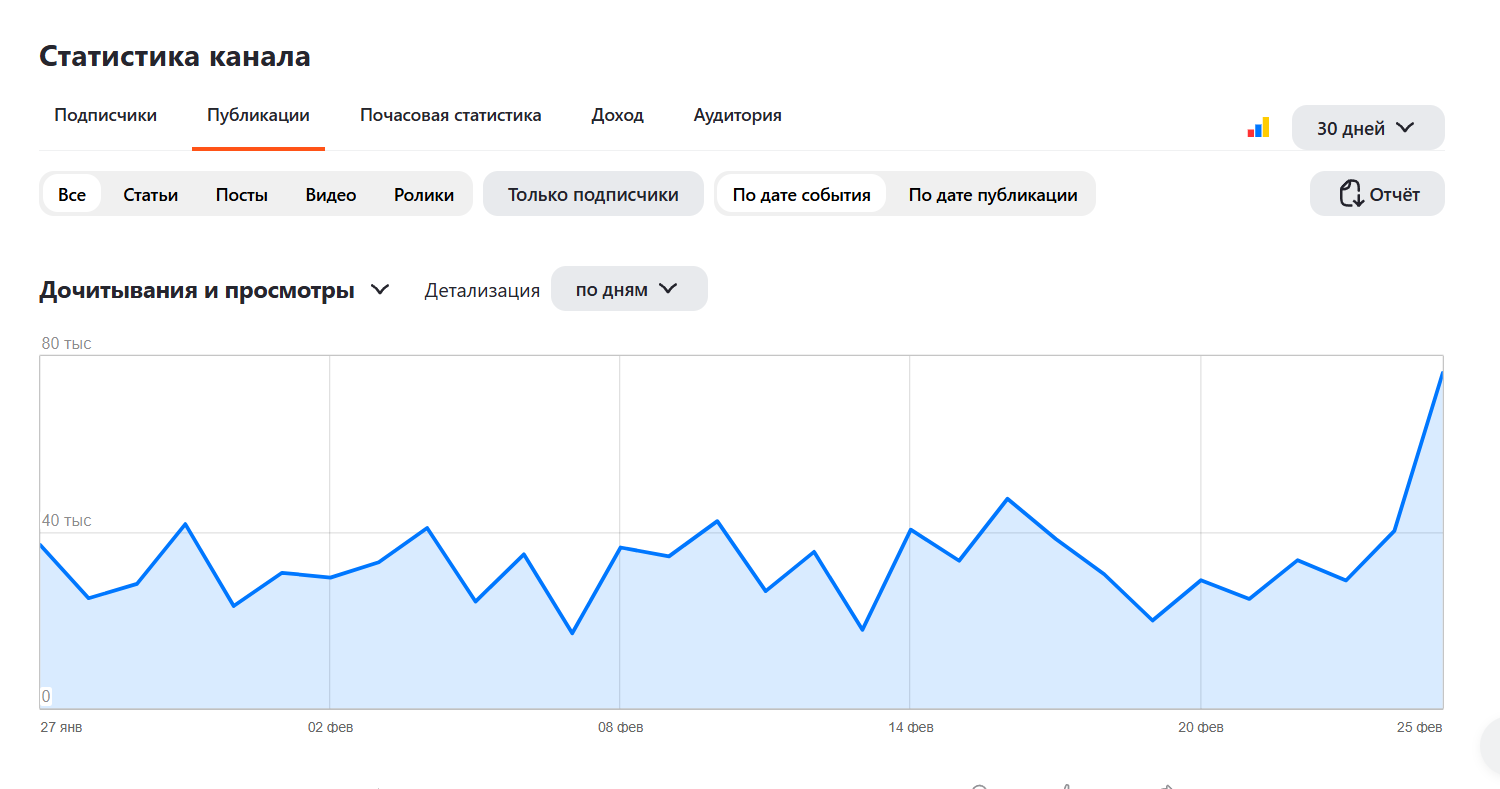This screenshot has width=1500, height=789.
Task: Filter publications by Статьи
Action: (x=150, y=194)
